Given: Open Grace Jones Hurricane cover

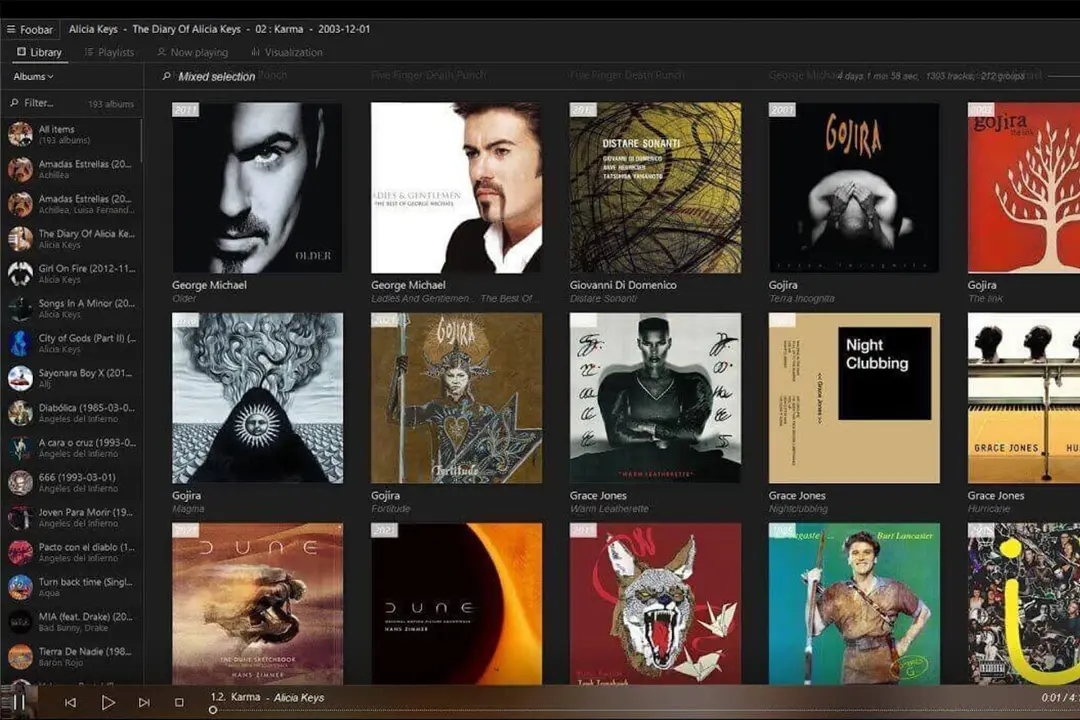Looking at the screenshot, I should point(1024,398).
